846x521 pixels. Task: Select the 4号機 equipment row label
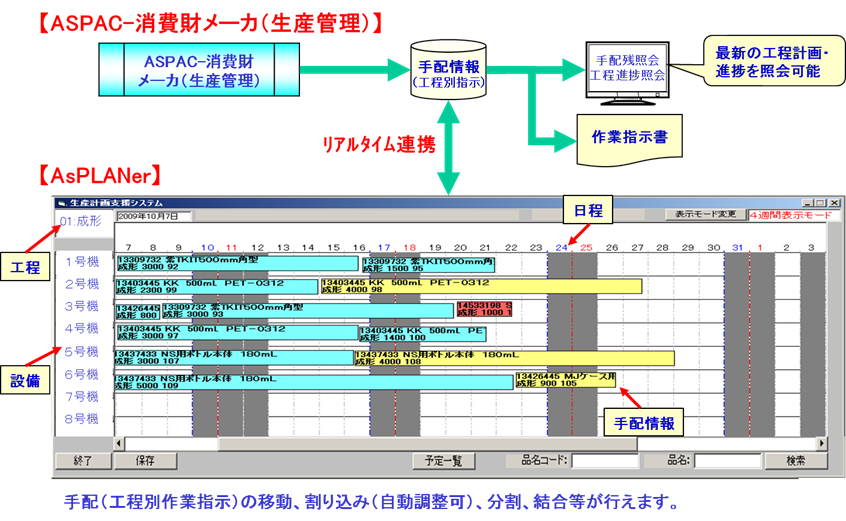82,328
